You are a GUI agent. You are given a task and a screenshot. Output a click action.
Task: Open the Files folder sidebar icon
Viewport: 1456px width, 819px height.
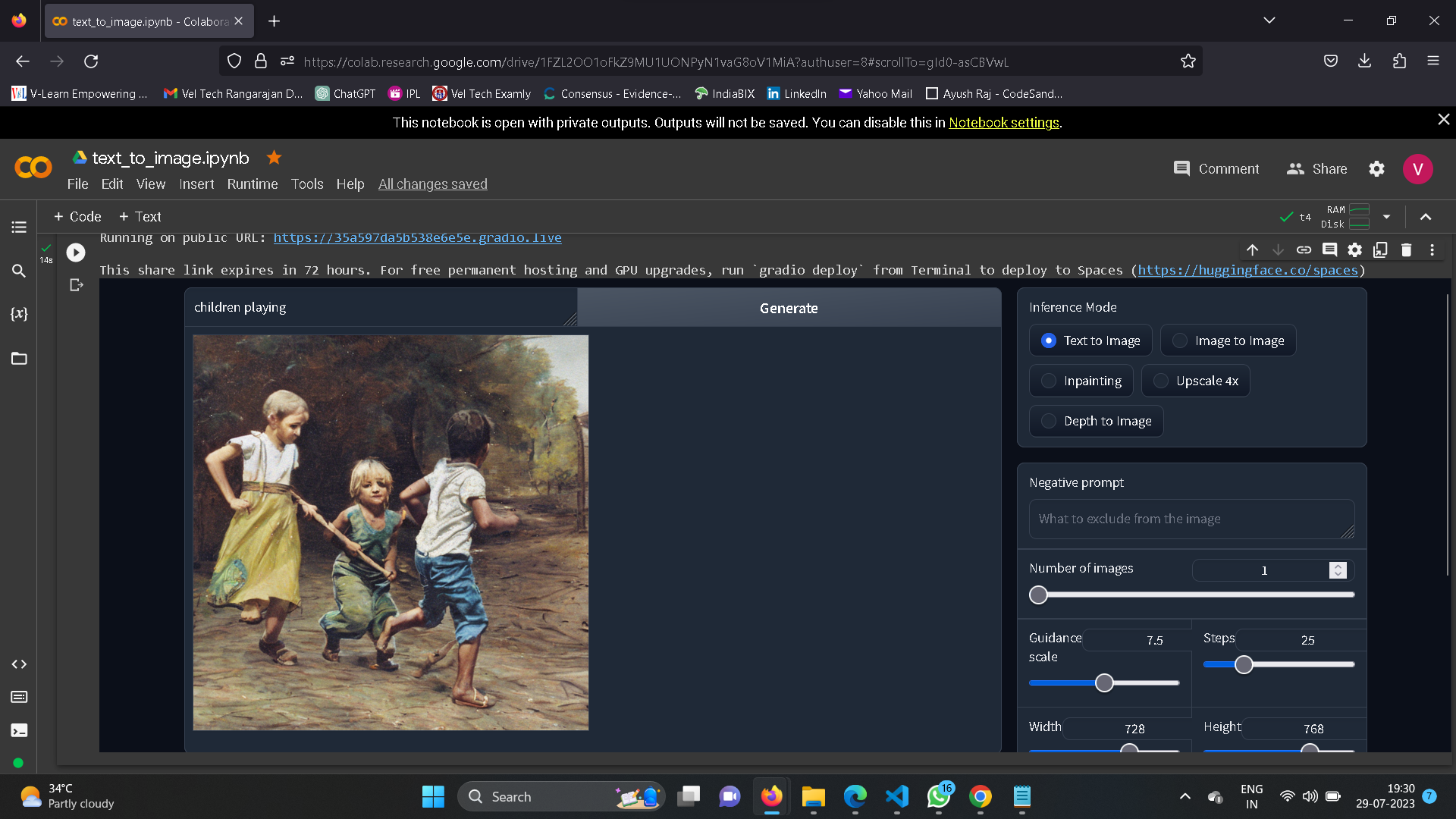19,359
